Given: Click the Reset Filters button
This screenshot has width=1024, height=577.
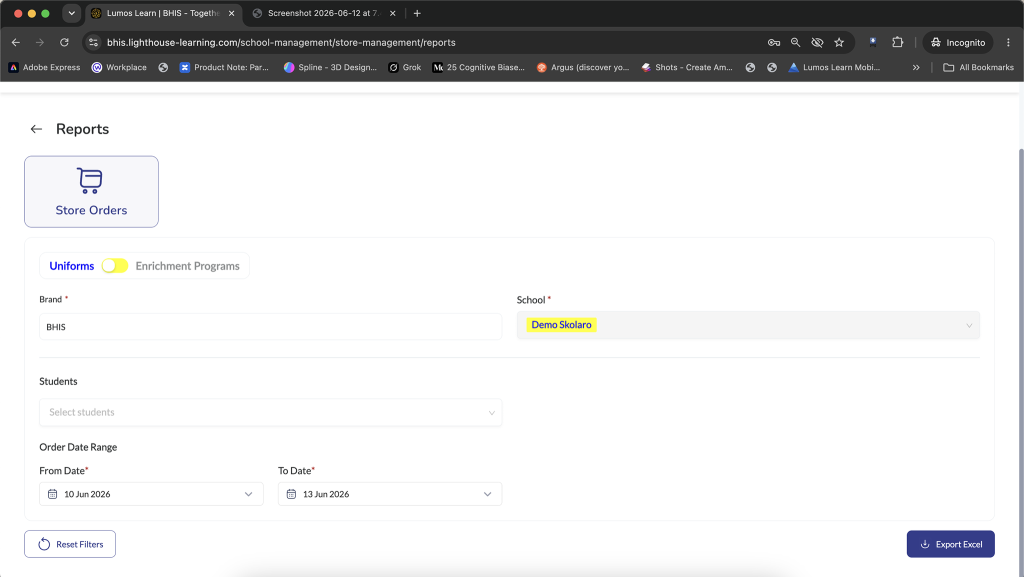Looking at the screenshot, I should [x=70, y=544].
